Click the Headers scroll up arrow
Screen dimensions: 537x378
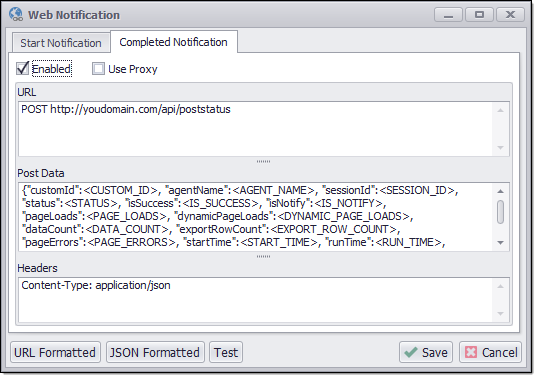point(500,286)
